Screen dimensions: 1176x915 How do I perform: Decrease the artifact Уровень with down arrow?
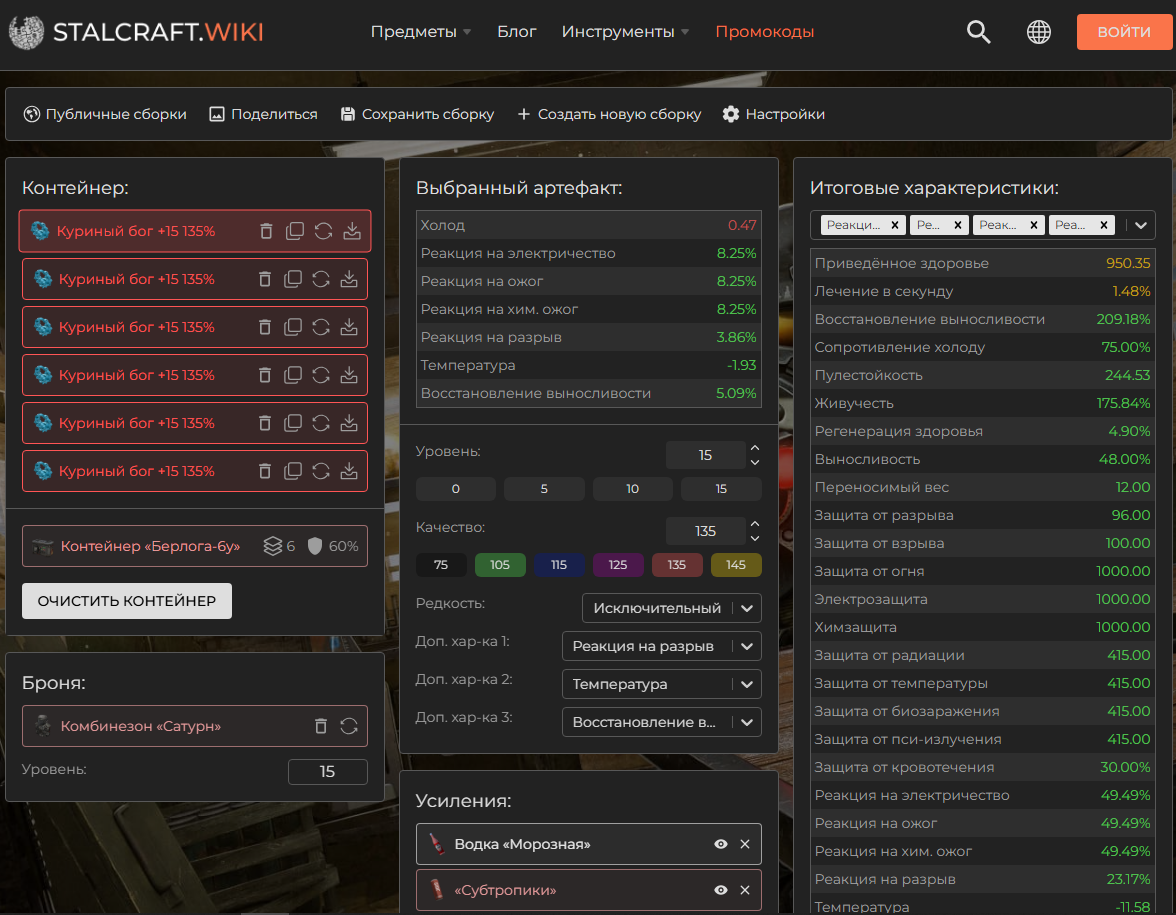754,462
